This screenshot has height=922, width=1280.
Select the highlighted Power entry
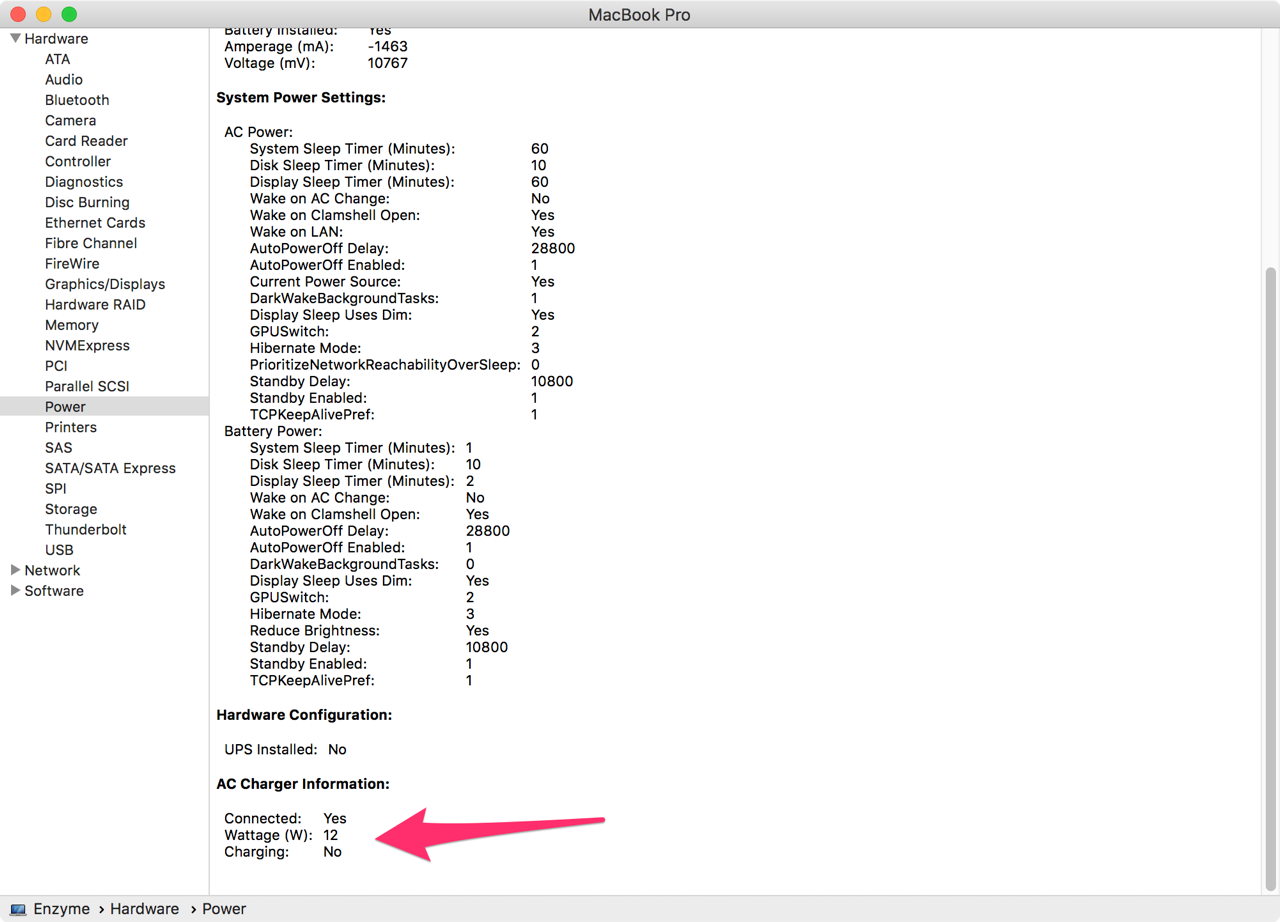[104, 407]
